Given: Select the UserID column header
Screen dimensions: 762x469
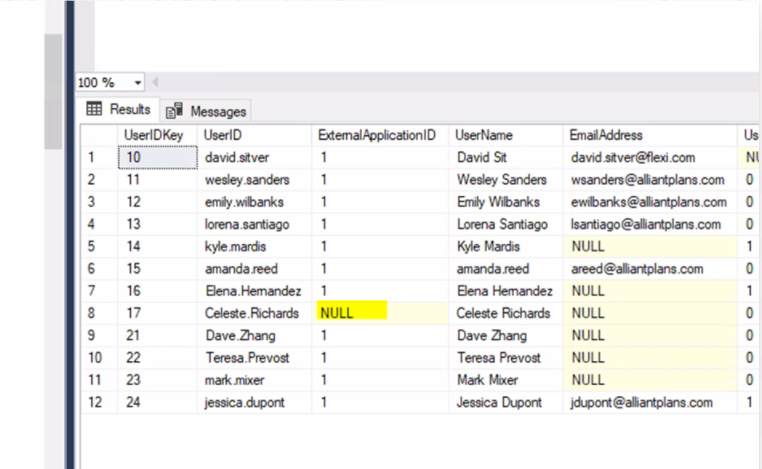Looking at the screenshot, I should (255, 135).
